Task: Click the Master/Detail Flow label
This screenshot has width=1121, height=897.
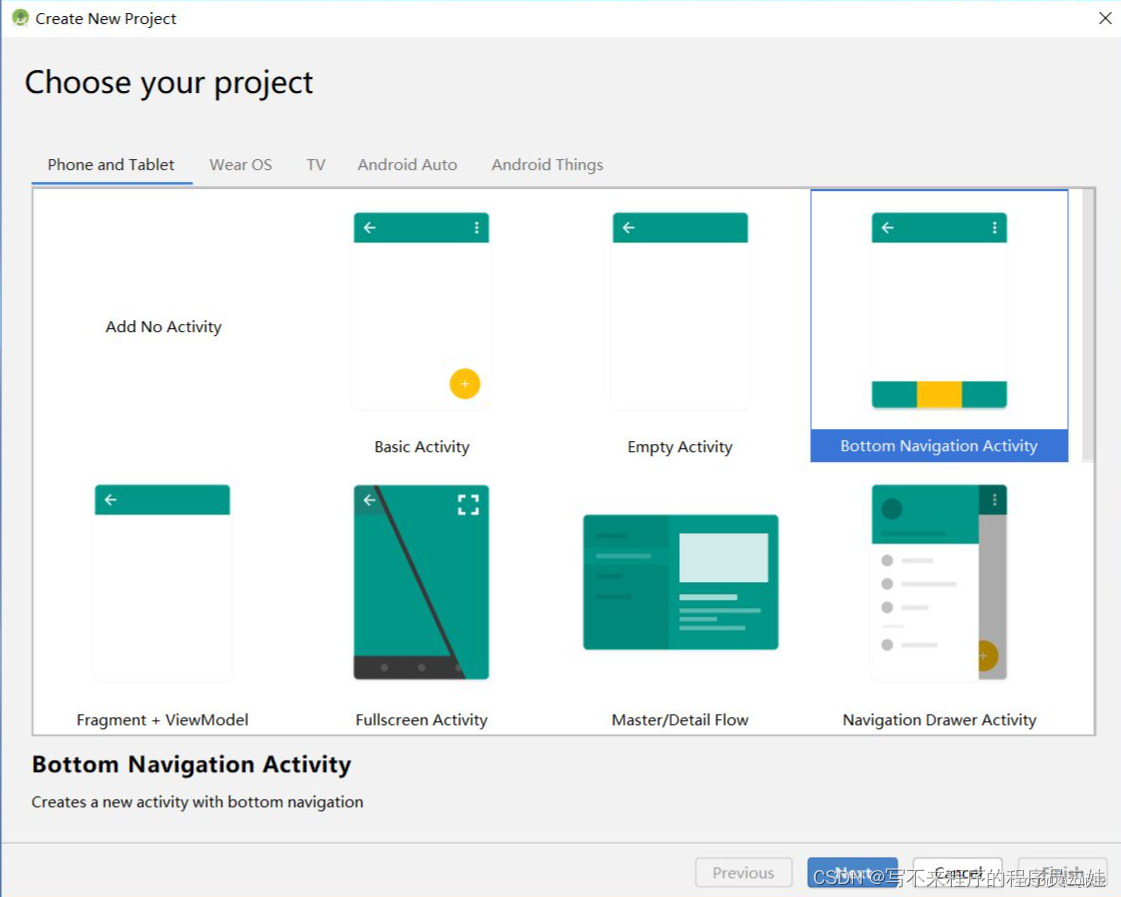Action: (680, 720)
